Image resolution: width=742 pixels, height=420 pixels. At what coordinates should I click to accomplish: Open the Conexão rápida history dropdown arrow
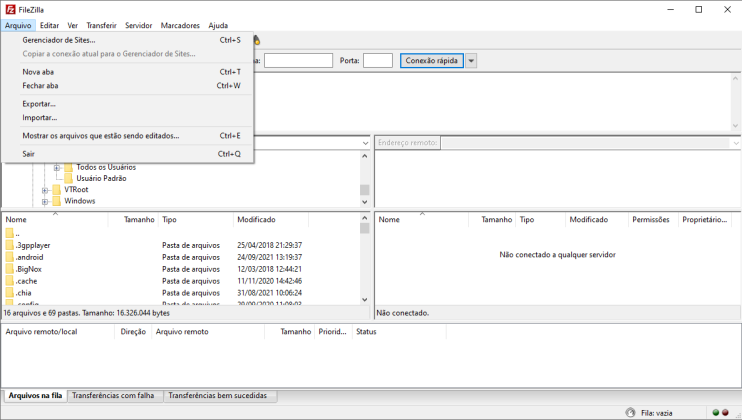coord(471,61)
